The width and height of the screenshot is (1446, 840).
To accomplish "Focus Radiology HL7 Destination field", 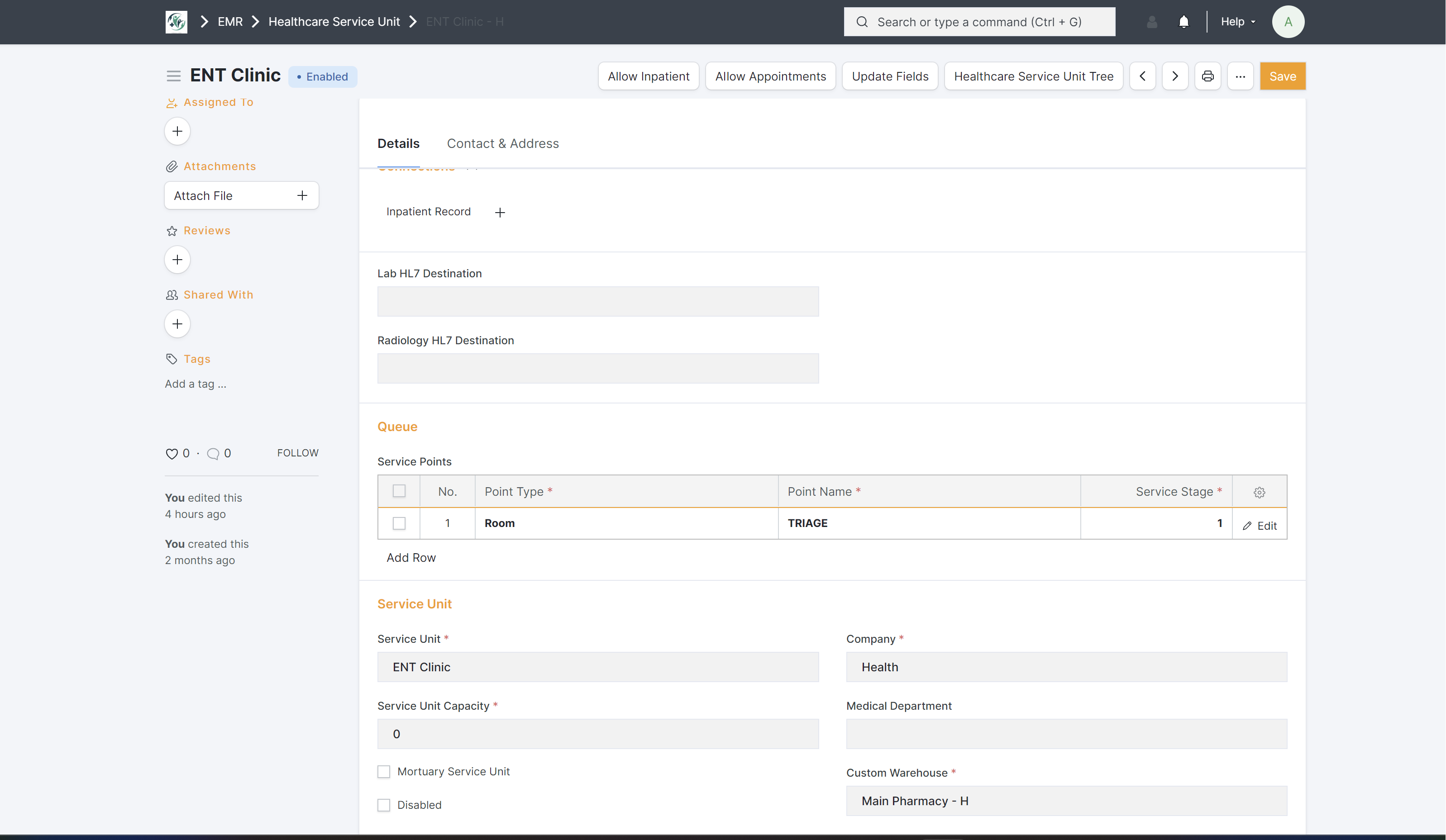I will (x=598, y=369).
